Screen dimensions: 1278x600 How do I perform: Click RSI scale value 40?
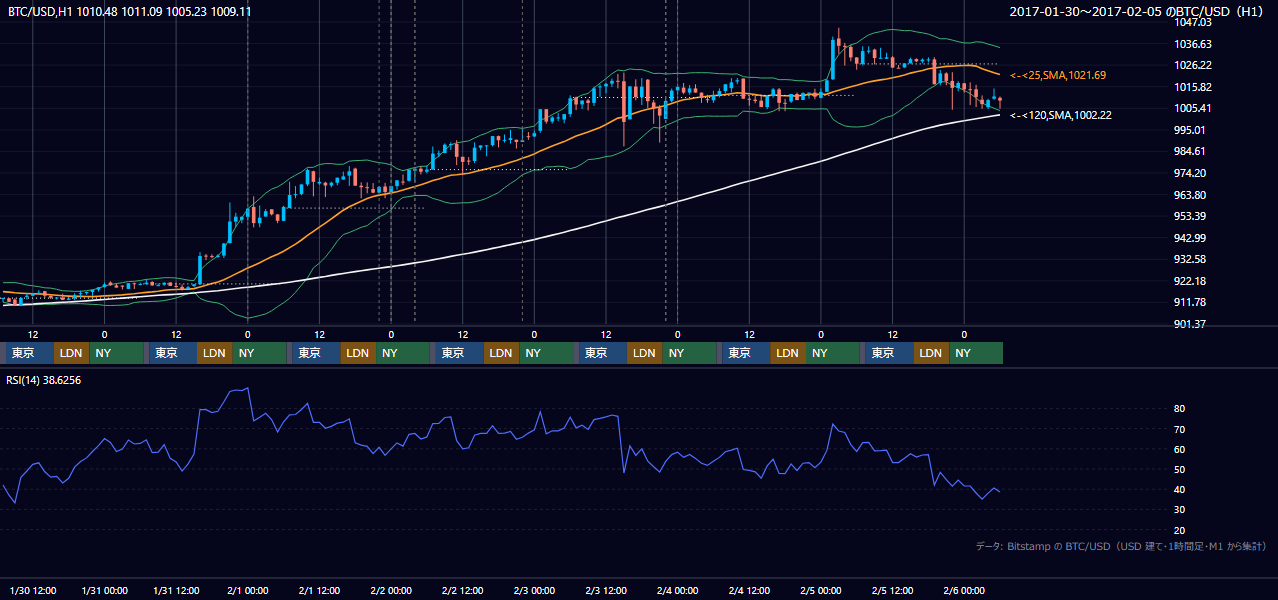click(x=1180, y=490)
